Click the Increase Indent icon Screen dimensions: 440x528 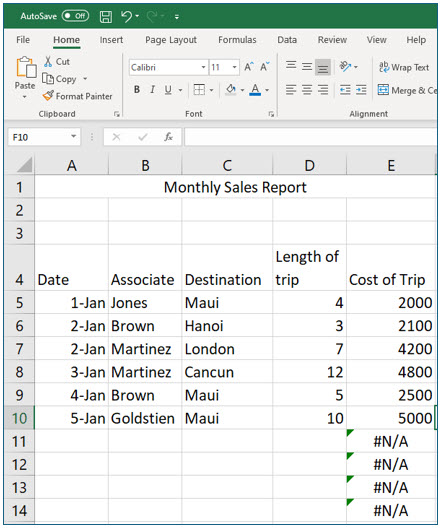tap(361, 90)
